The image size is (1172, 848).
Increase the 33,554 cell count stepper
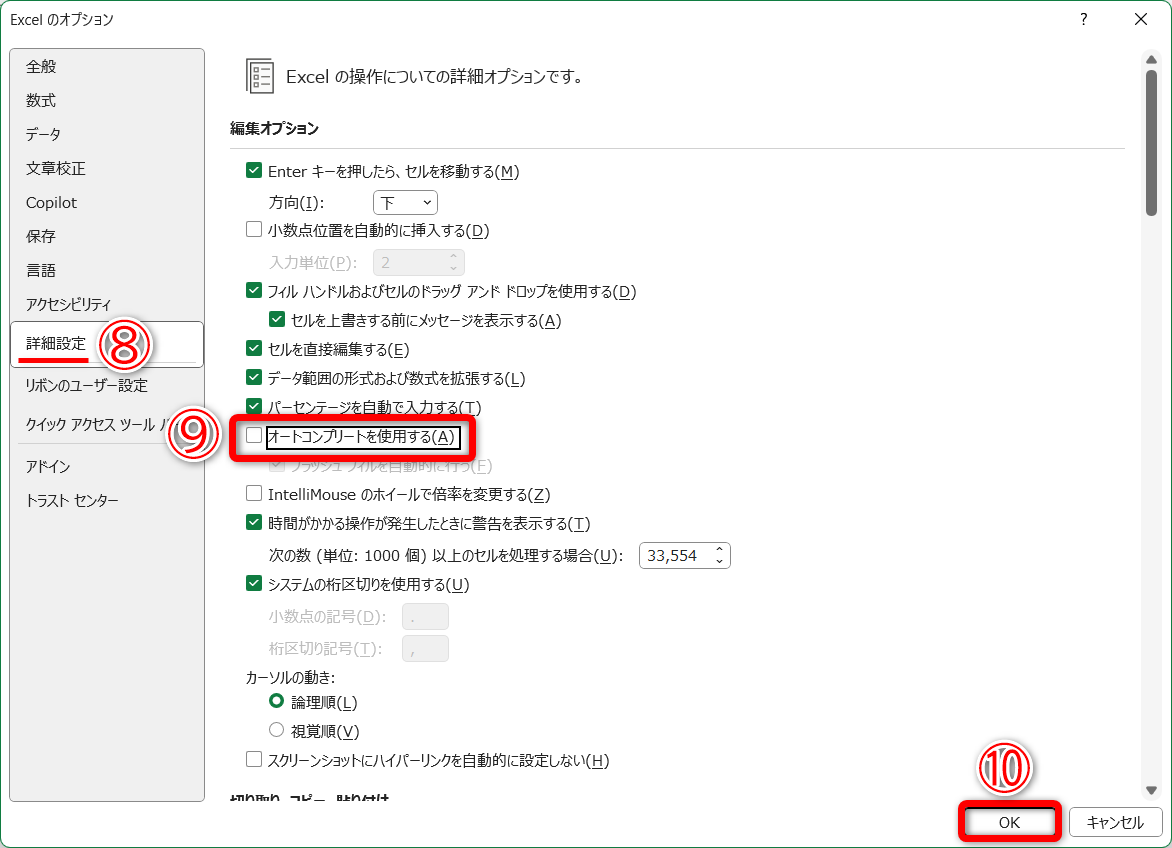coord(722,550)
